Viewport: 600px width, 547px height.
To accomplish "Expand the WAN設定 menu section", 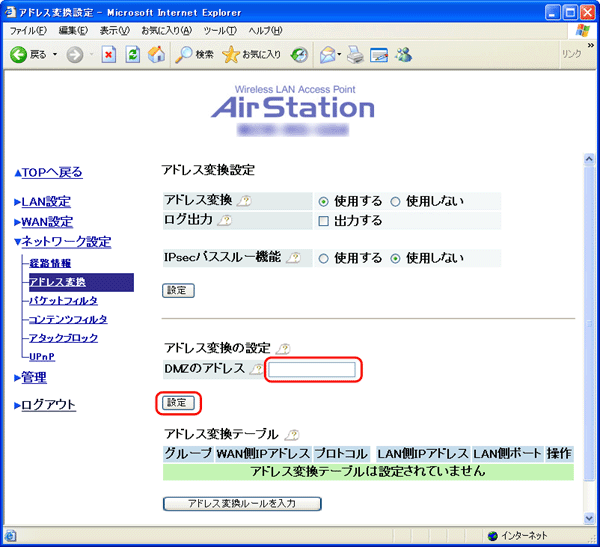I will (x=47, y=222).
